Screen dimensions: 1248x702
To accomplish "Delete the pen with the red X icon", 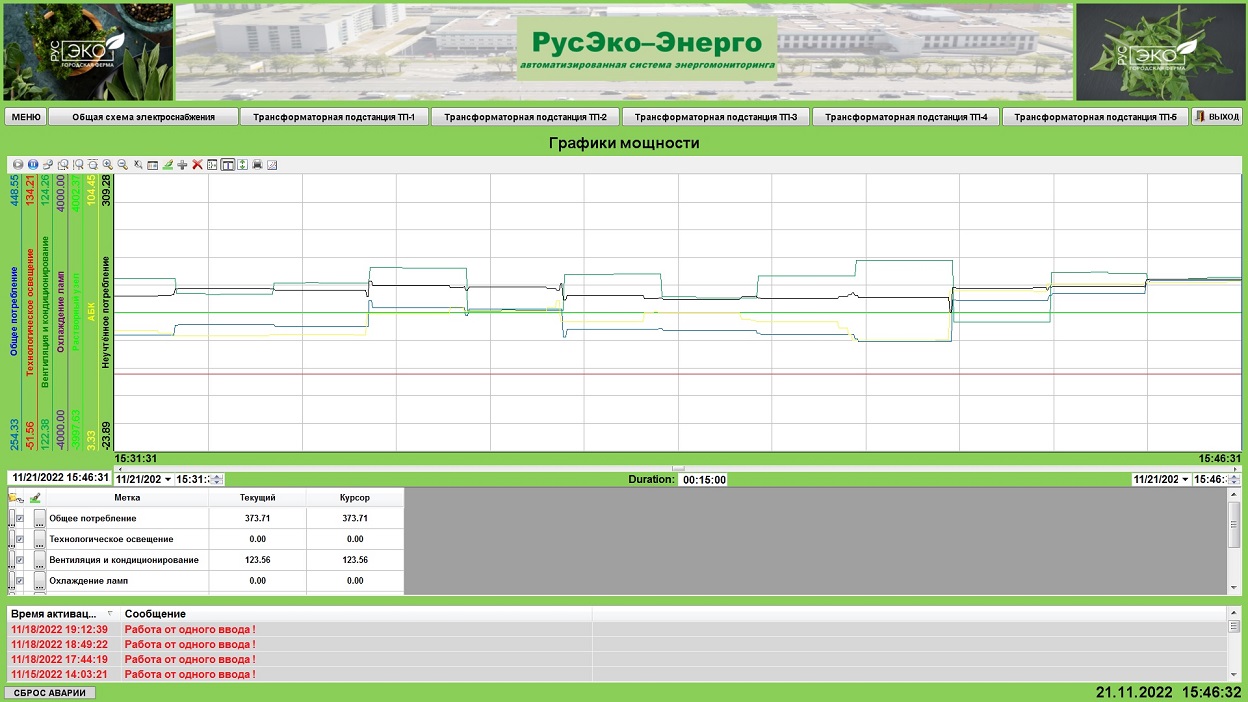I will tap(197, 165).
